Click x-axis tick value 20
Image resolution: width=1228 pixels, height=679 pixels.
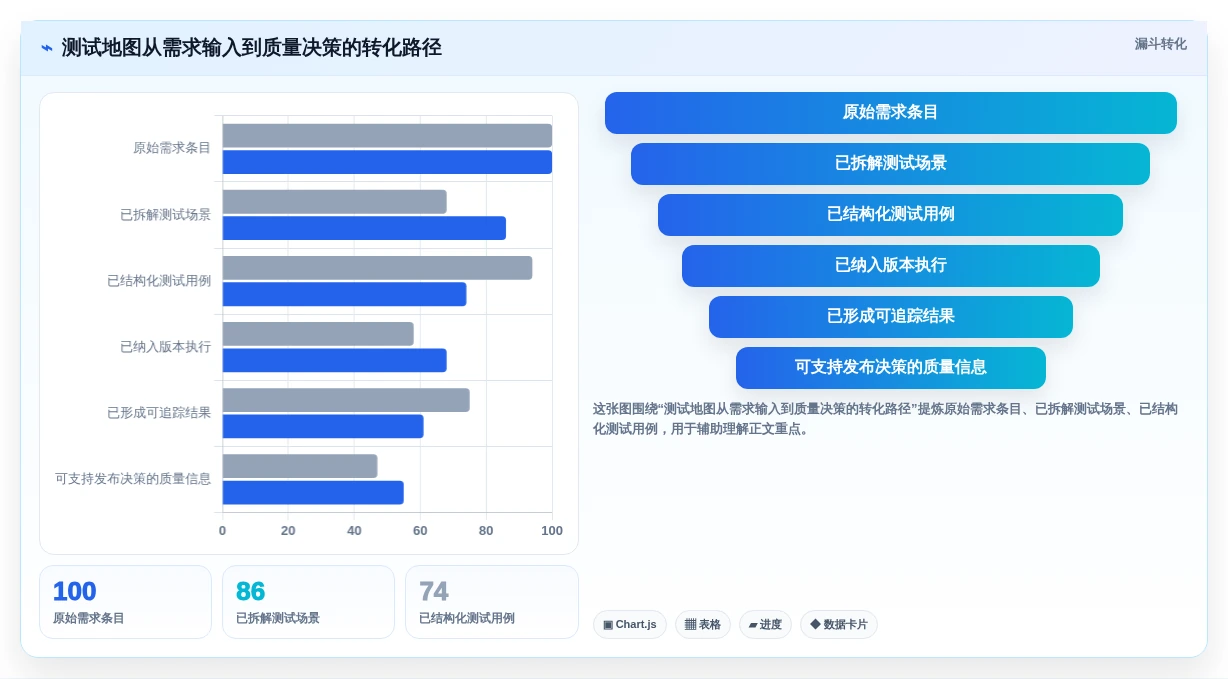(288, 531)
